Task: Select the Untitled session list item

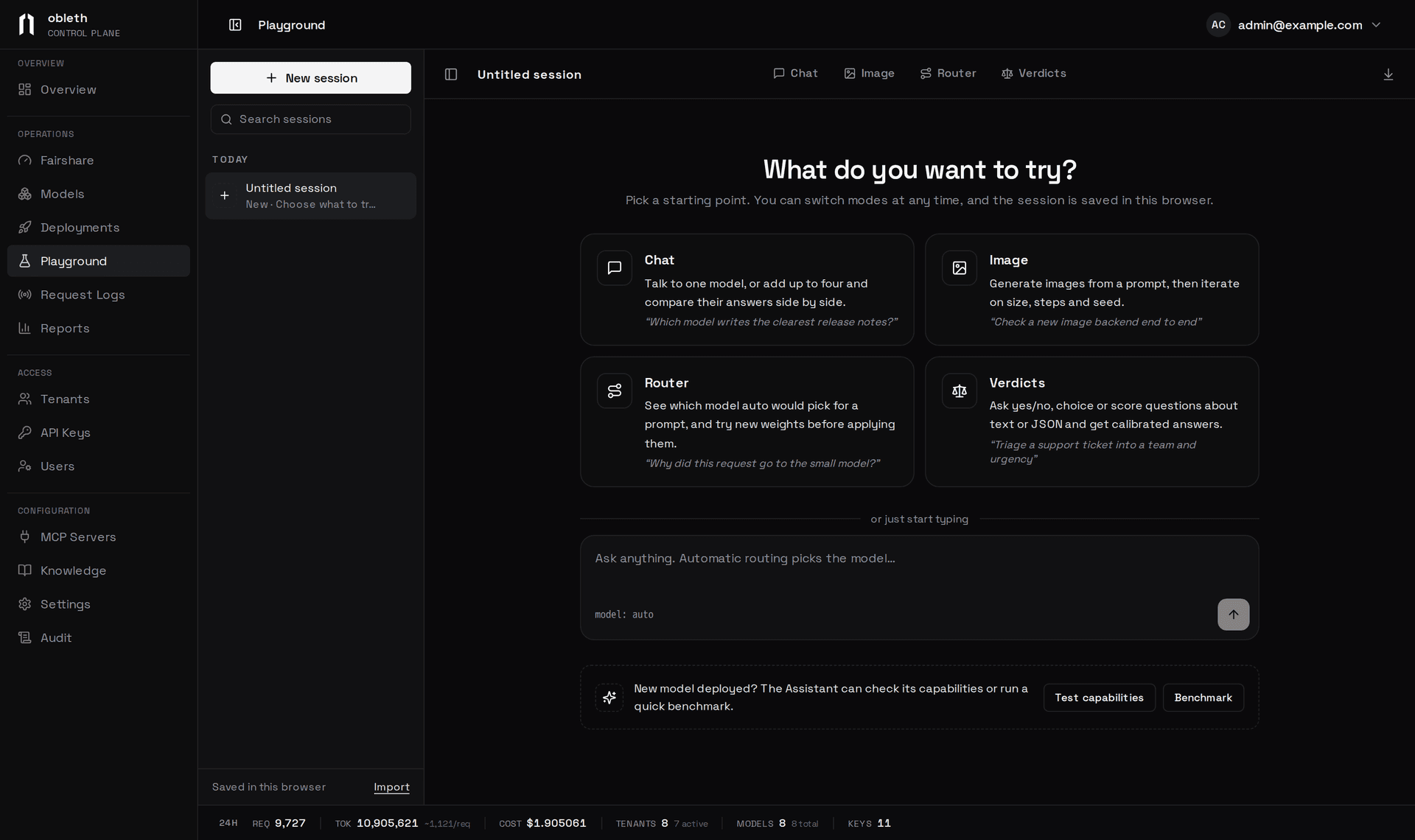Action: (311, 196)
